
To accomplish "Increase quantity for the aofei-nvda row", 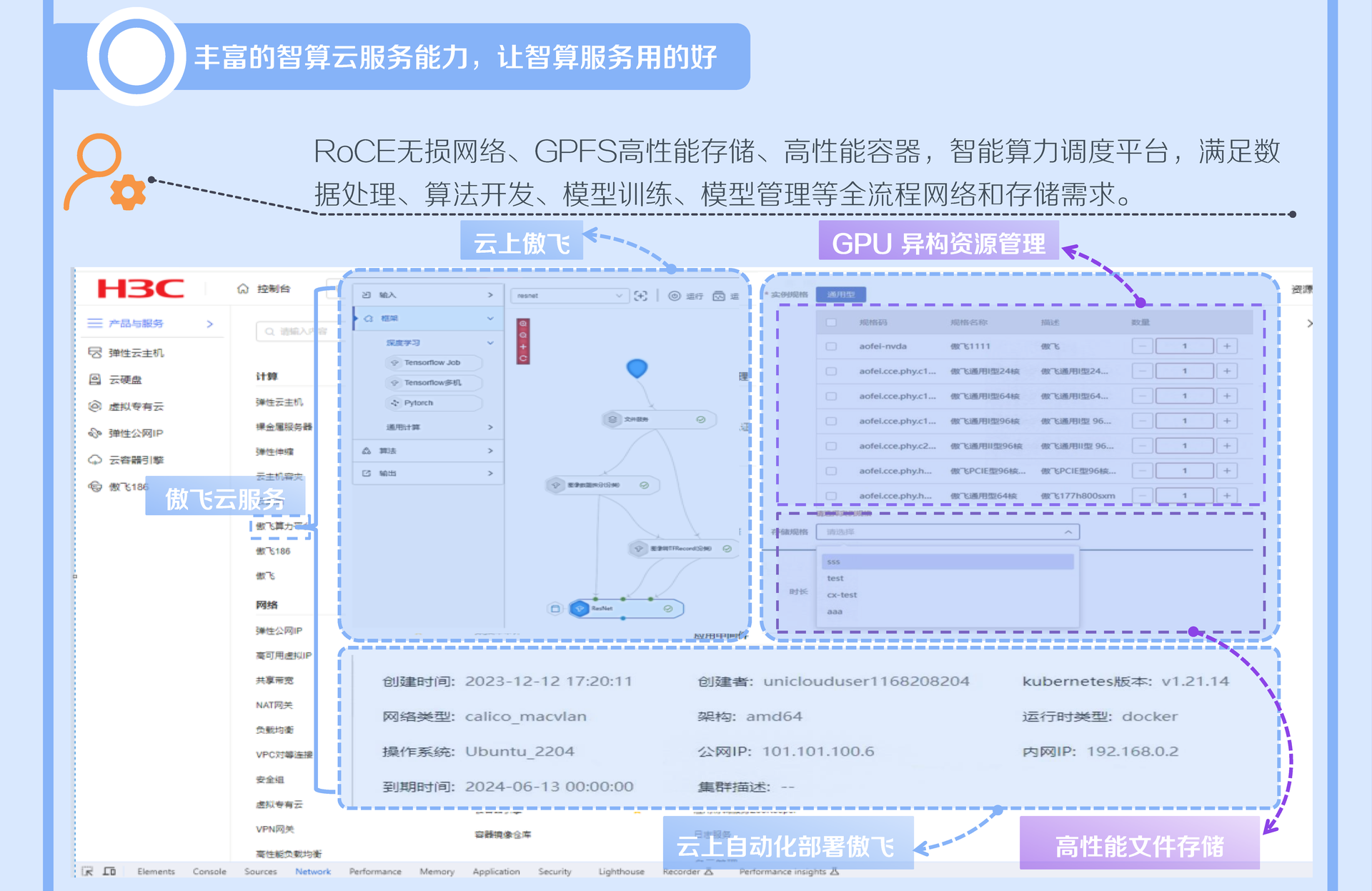I will coord(1227,346).
